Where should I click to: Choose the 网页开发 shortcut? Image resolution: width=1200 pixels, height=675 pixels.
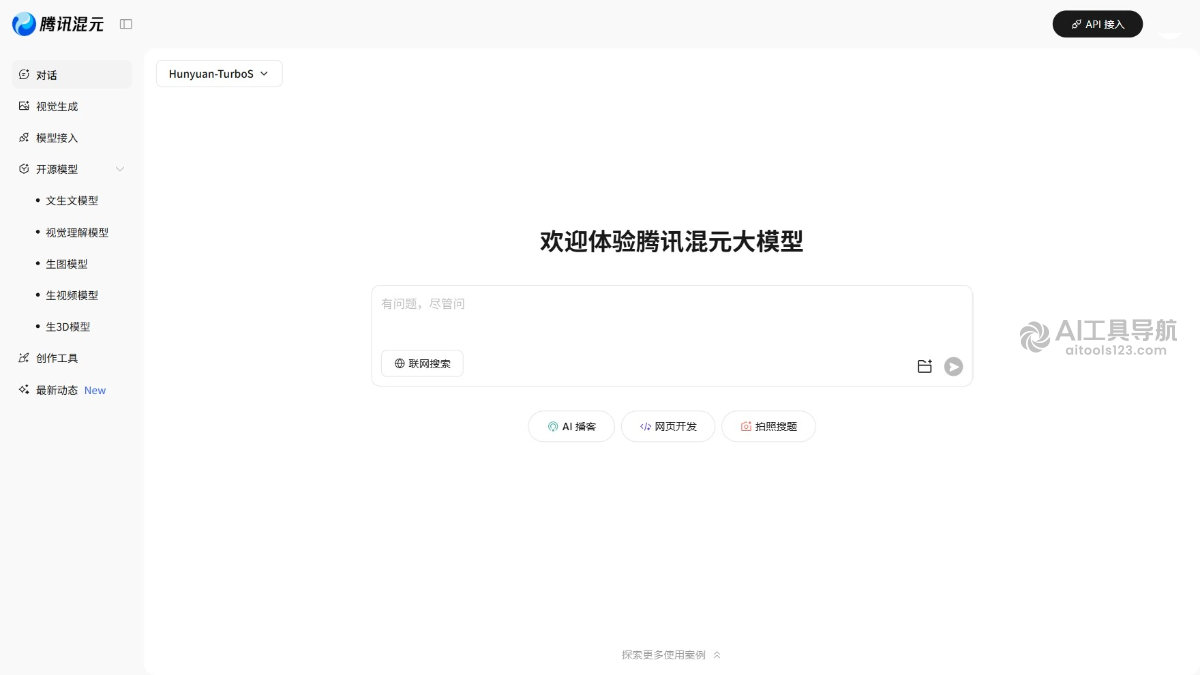coord(668,426)
